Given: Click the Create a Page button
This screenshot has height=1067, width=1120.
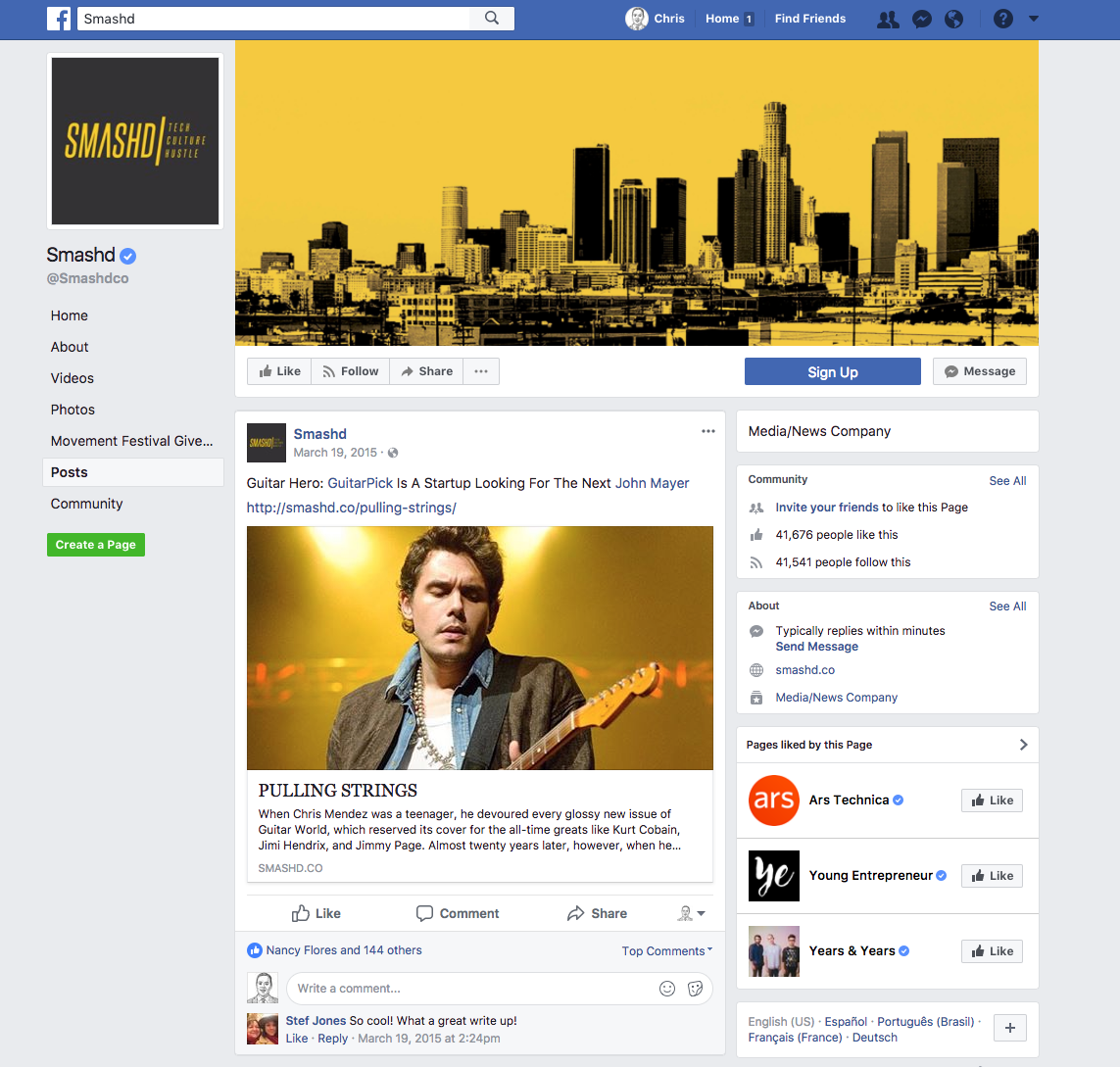Looking at the screenshot, I should pyautogui.click(x=96, y=545).
